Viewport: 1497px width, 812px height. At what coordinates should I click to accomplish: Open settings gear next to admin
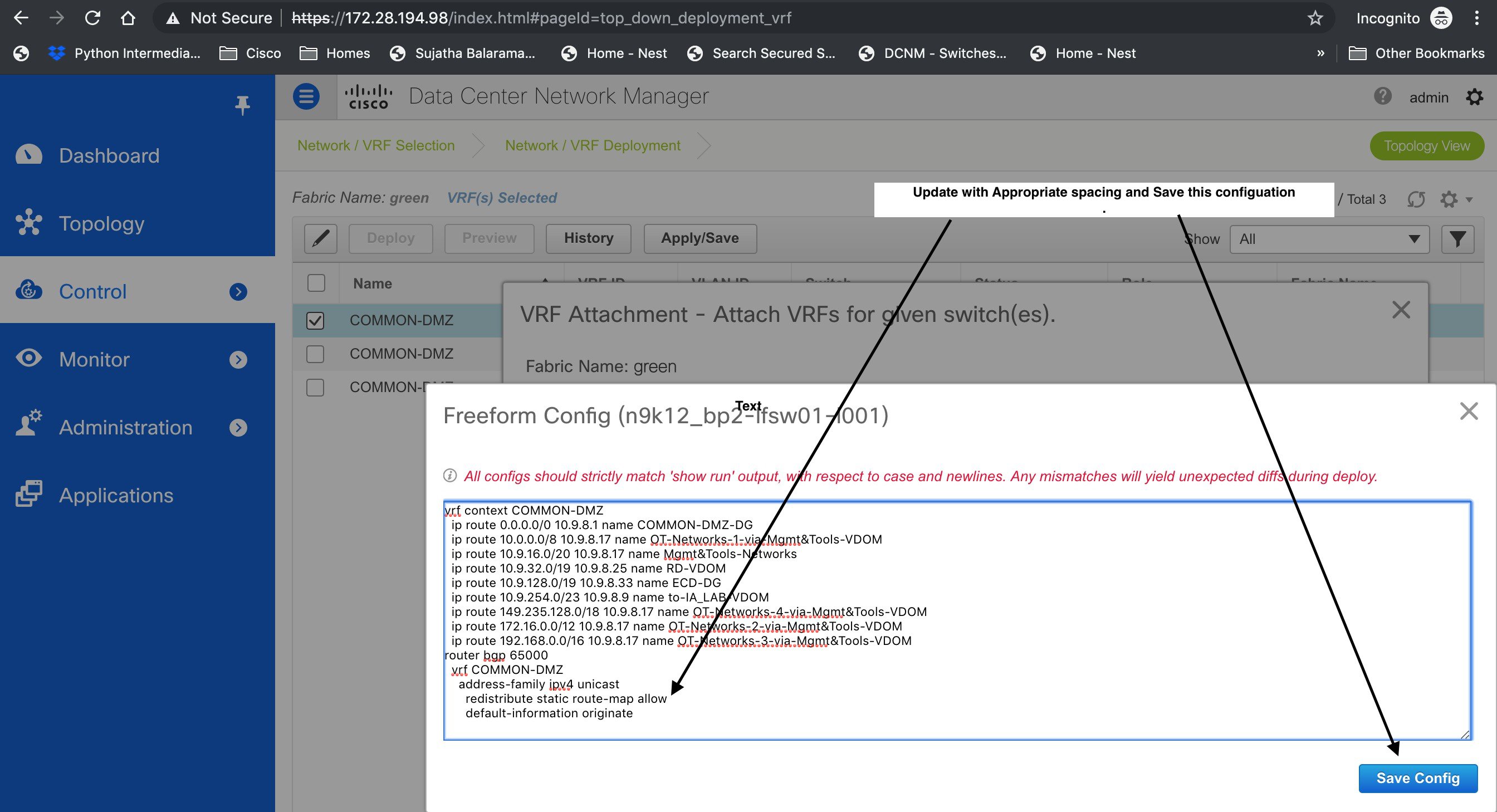point(1474,97)
